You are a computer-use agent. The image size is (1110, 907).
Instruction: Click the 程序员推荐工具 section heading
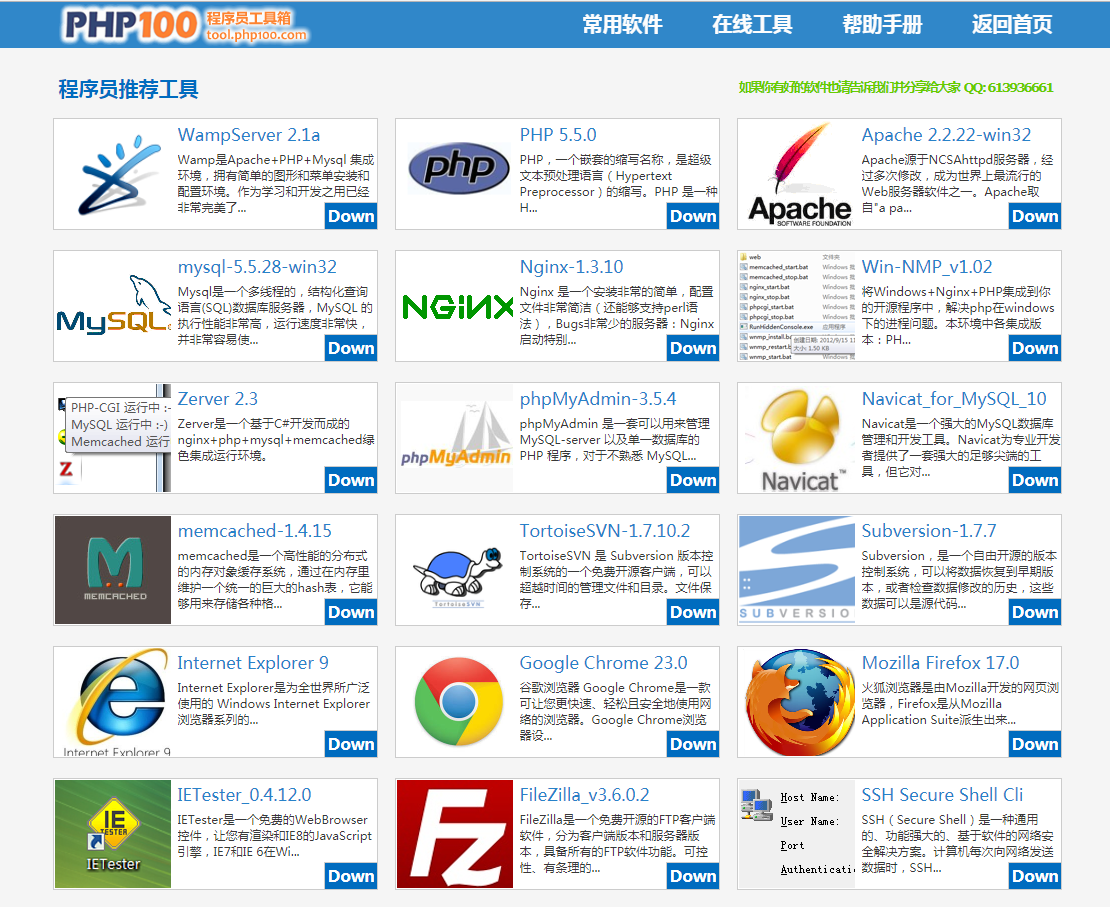pyautogui.click(x=128, y=89)
